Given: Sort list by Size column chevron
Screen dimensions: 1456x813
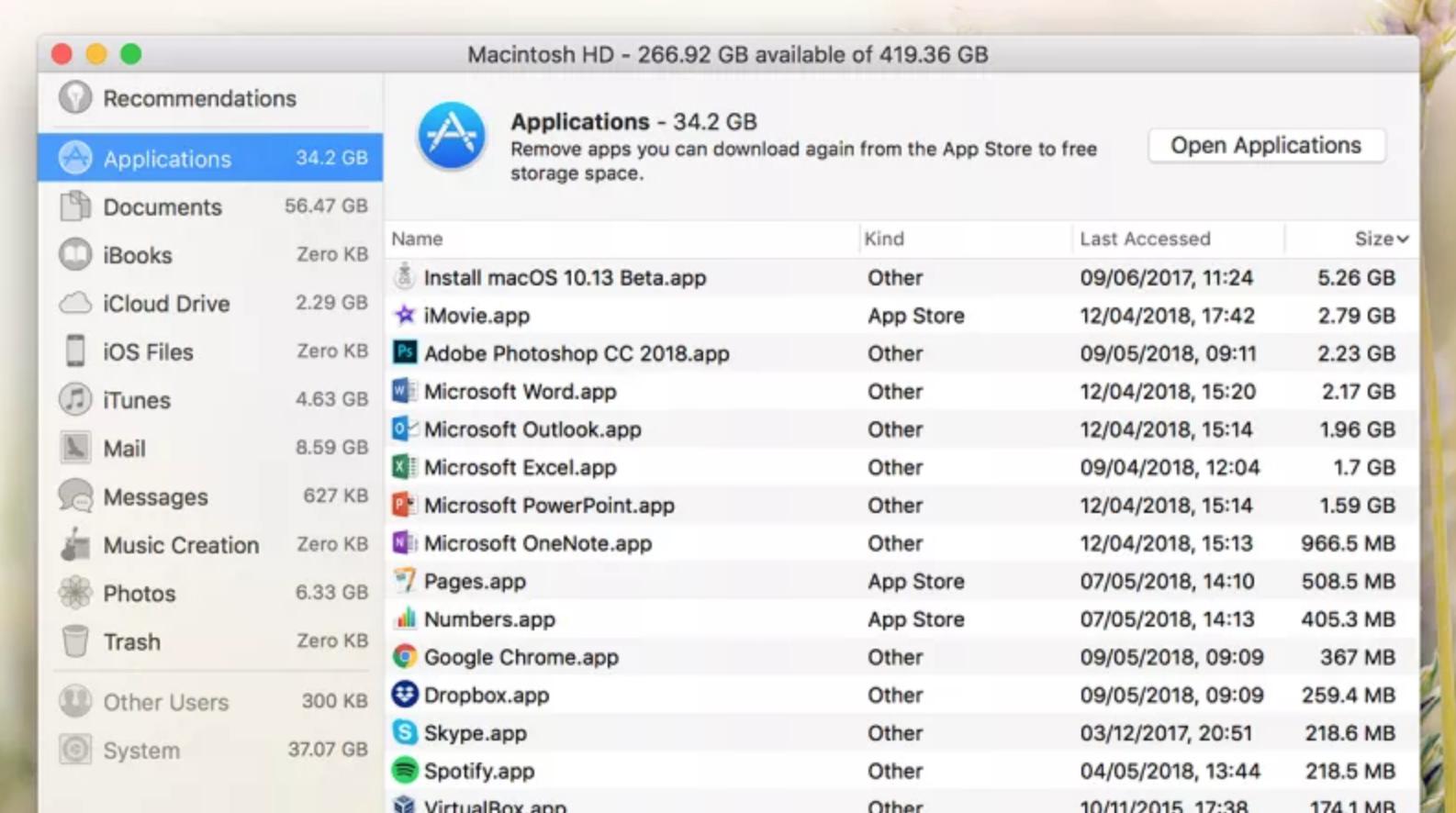Looking at the screenshot, I should tap(1402, 239).
